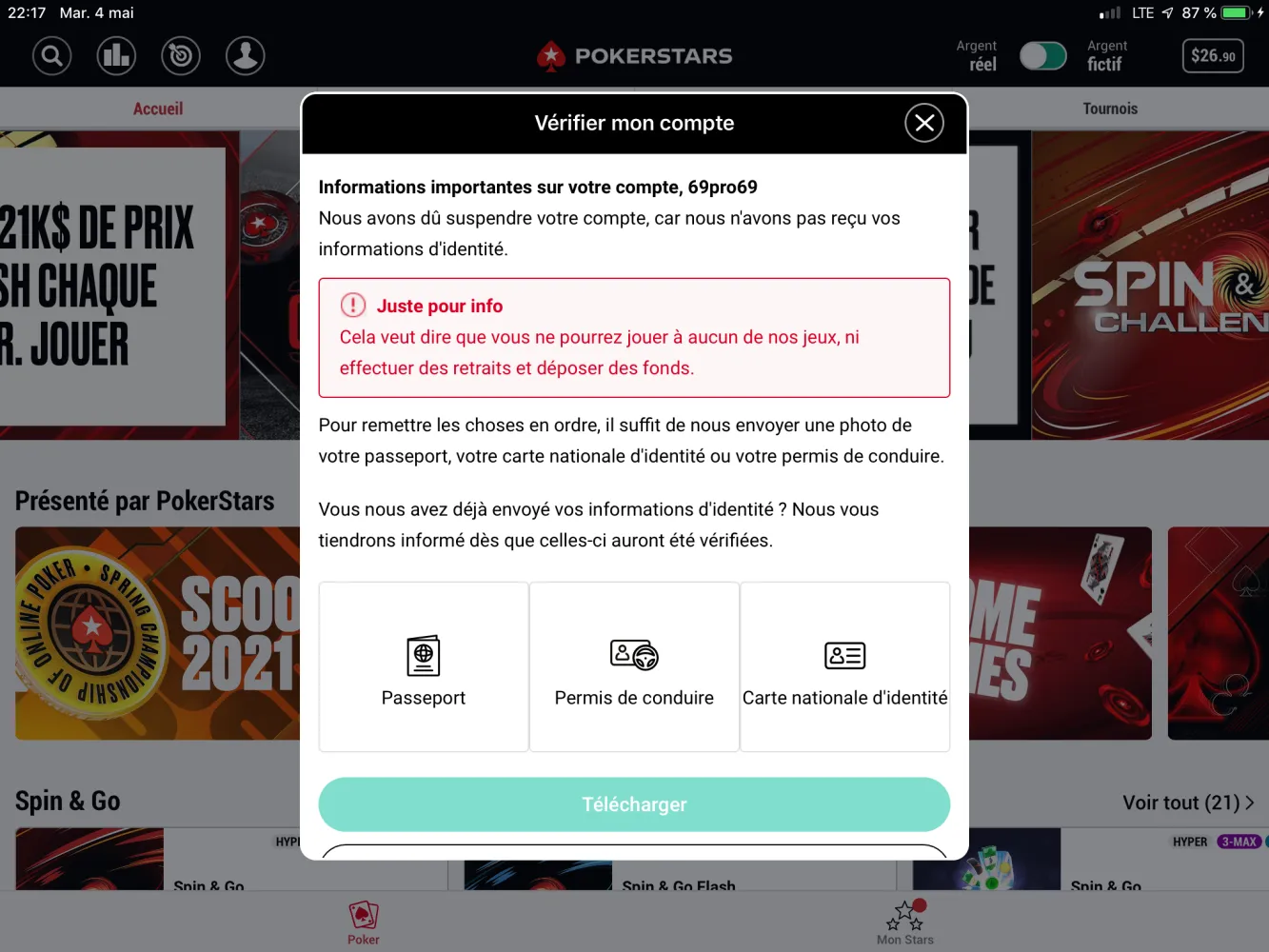Click the Télécharger button
Image resolution: width=1269 pixels, height=952 pixels.
(634, 804)
